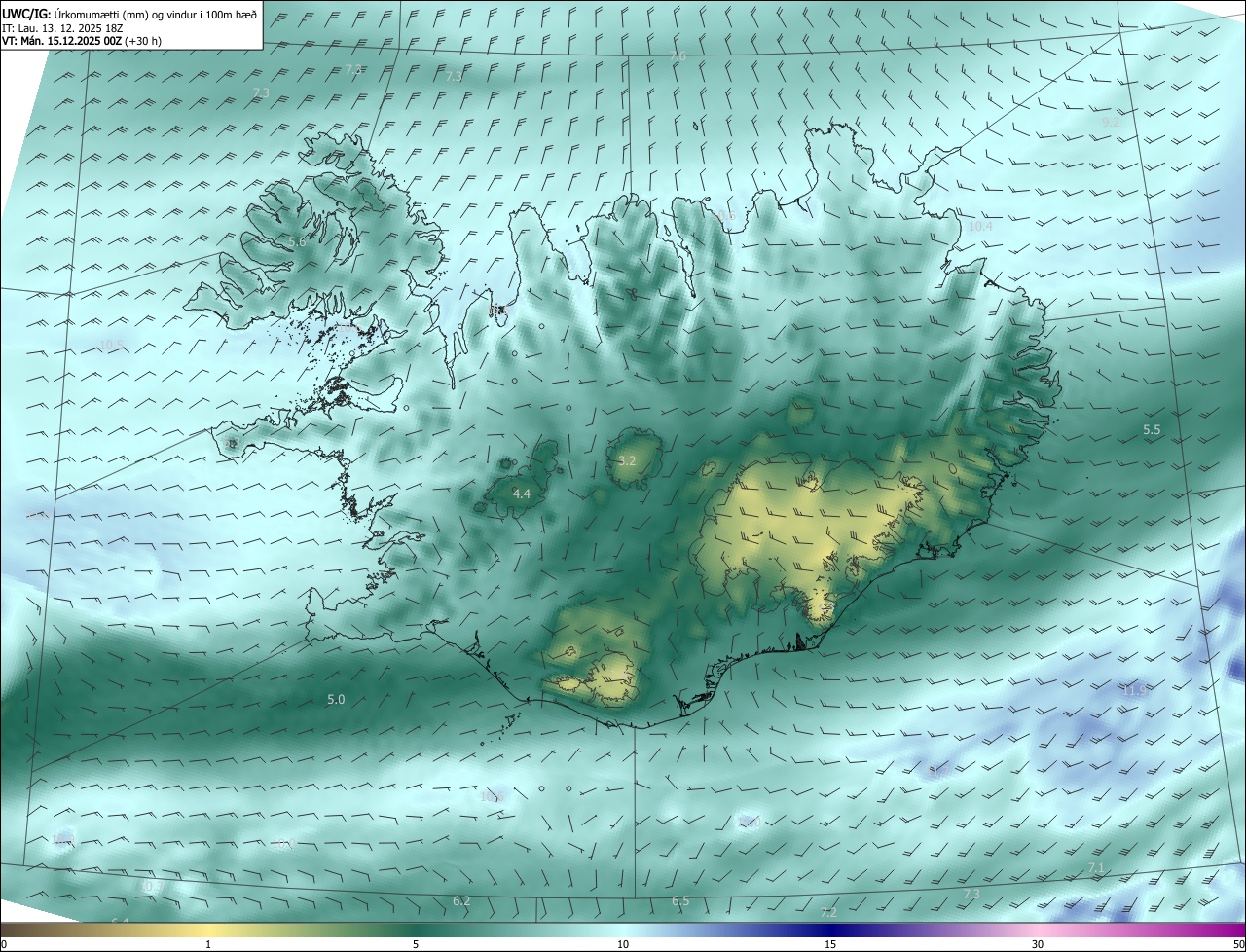Click the 9.2 value in the northeast

tap(1111, 123)
